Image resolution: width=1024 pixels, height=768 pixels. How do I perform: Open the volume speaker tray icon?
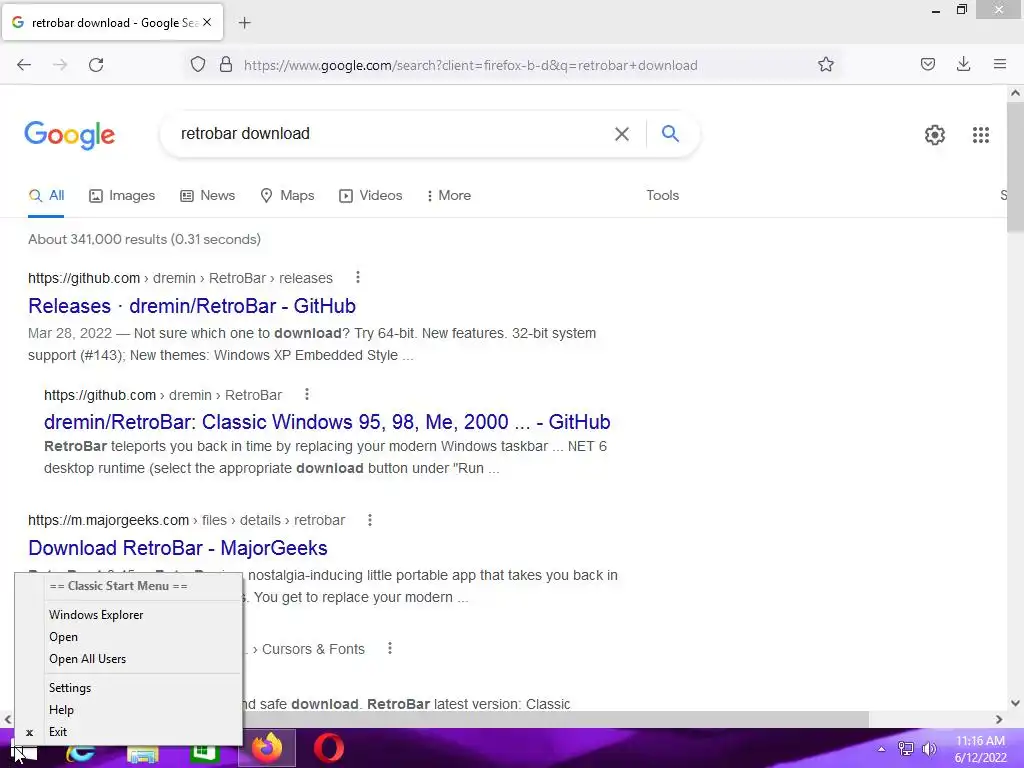pos(929,749)
